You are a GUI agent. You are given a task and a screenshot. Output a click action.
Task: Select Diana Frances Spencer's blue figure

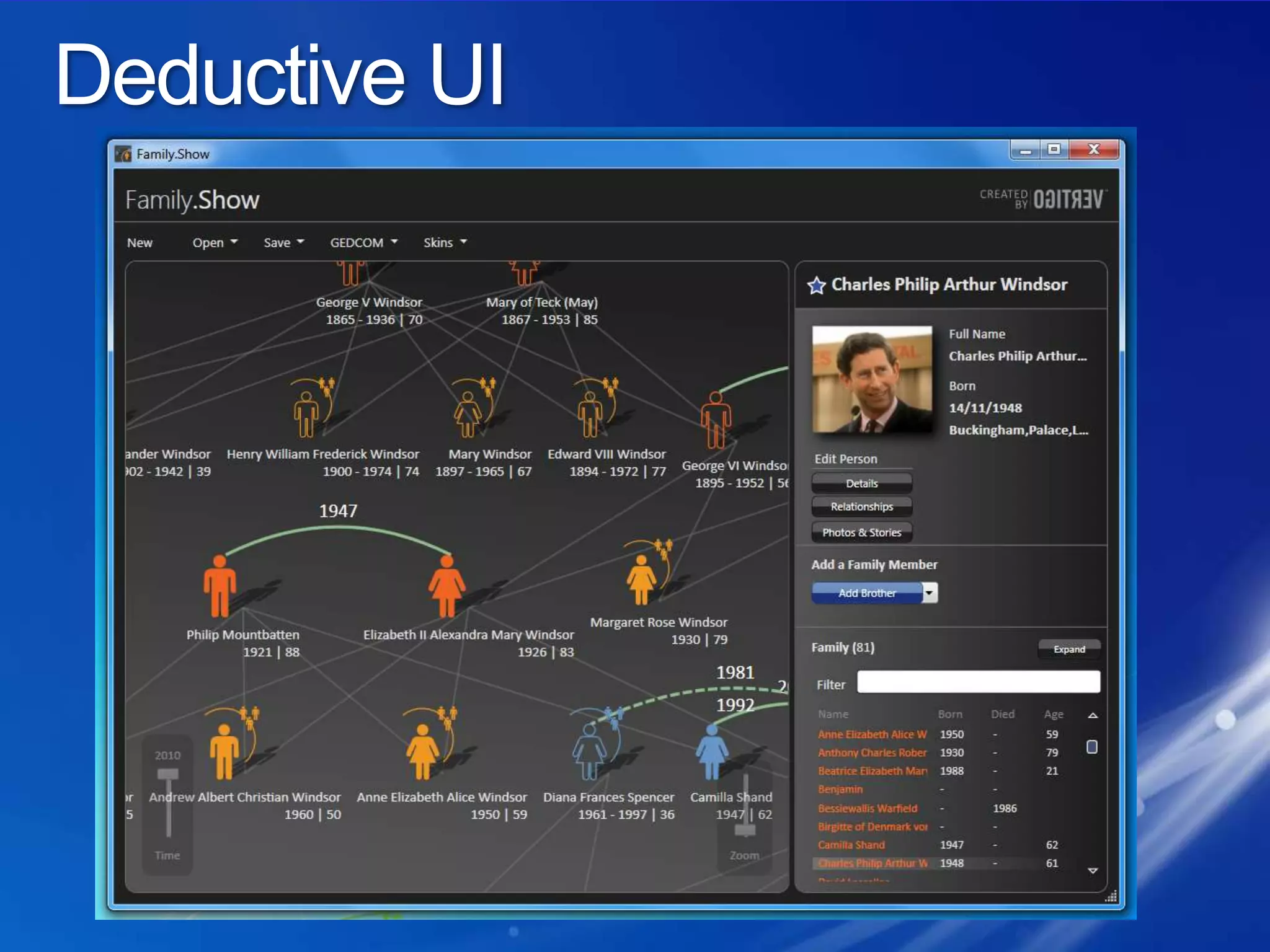click(x=589, y=751)
